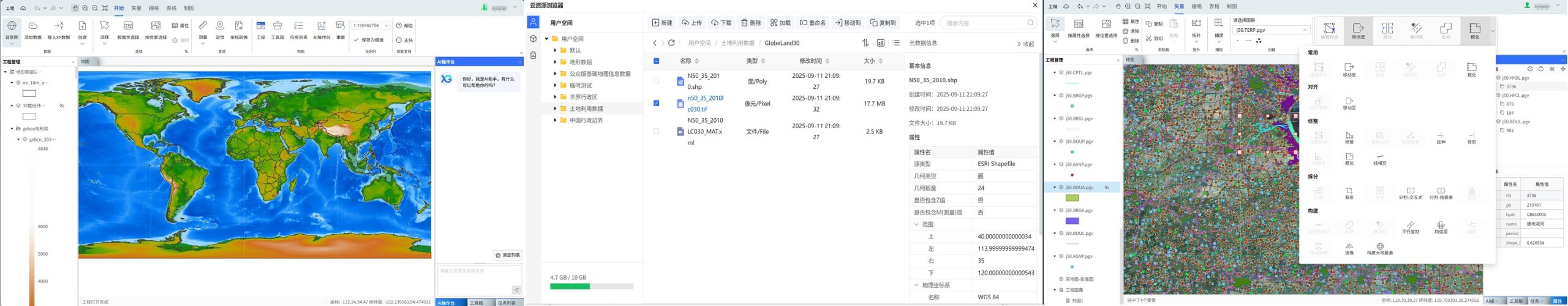Click the 清空列表 button in AI panel

[508, 255]
